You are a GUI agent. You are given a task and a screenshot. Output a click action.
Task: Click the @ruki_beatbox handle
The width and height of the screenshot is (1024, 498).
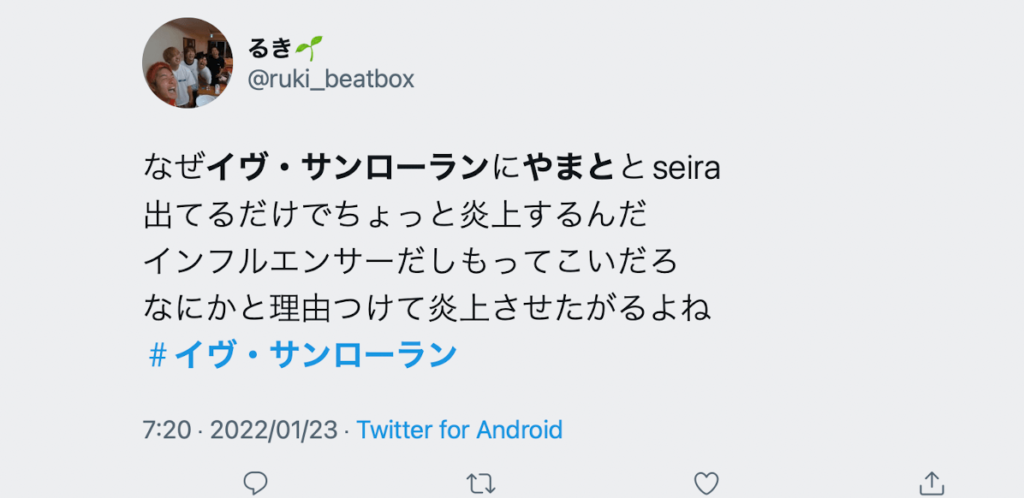[x=330, y=80]
